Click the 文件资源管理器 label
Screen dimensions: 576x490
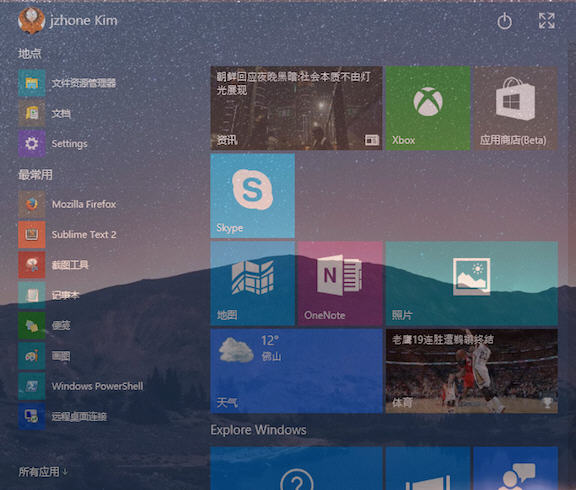pos(84,83)
